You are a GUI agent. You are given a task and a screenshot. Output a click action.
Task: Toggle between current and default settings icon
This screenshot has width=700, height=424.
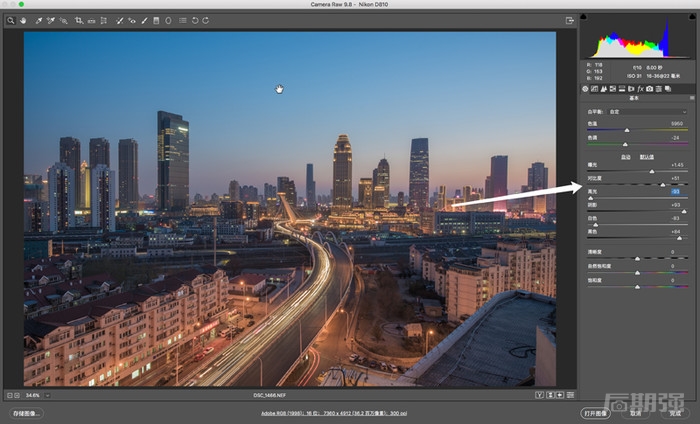pyautogui.click(x=570, y=395)
